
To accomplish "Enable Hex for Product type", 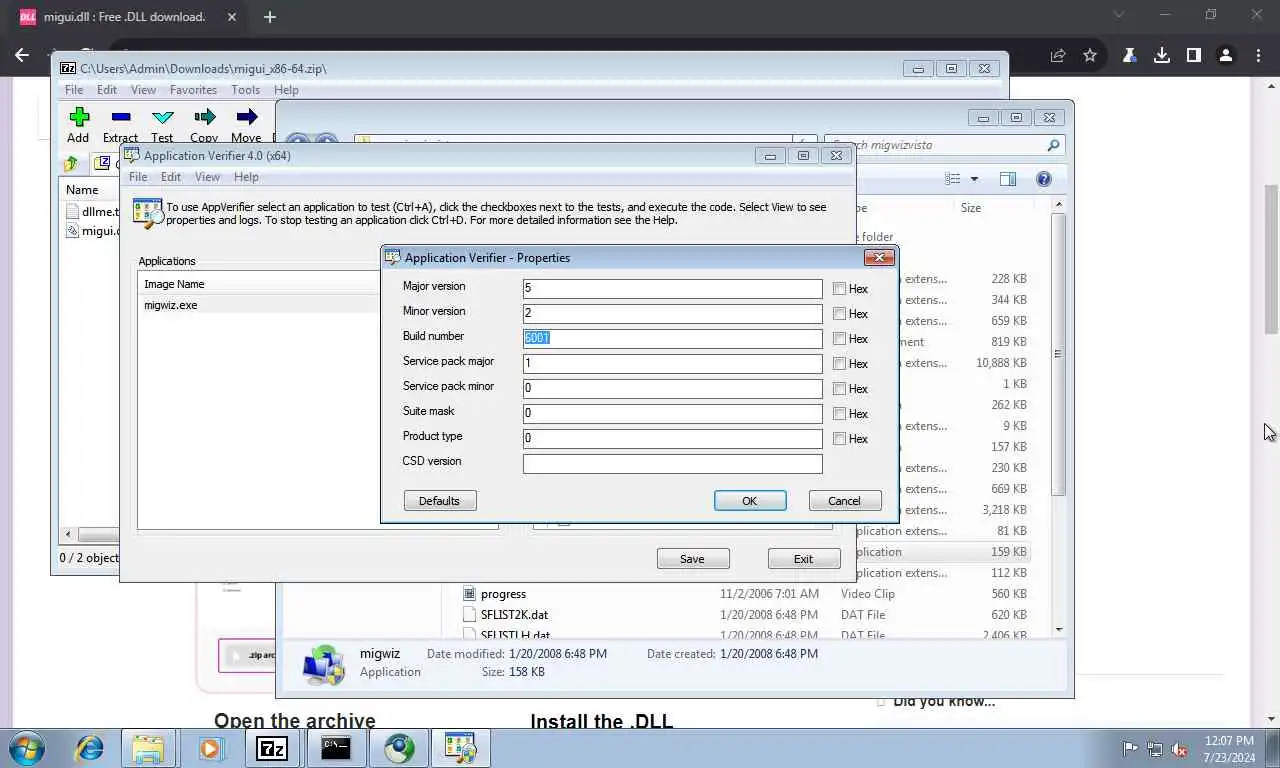I will [x=839, y=439].
